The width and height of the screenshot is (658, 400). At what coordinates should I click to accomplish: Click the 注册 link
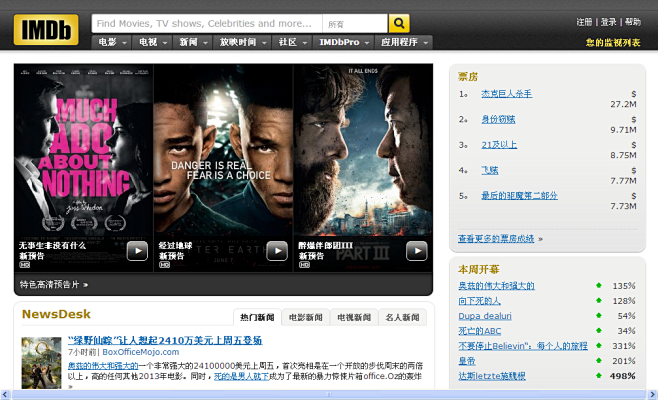584,22
